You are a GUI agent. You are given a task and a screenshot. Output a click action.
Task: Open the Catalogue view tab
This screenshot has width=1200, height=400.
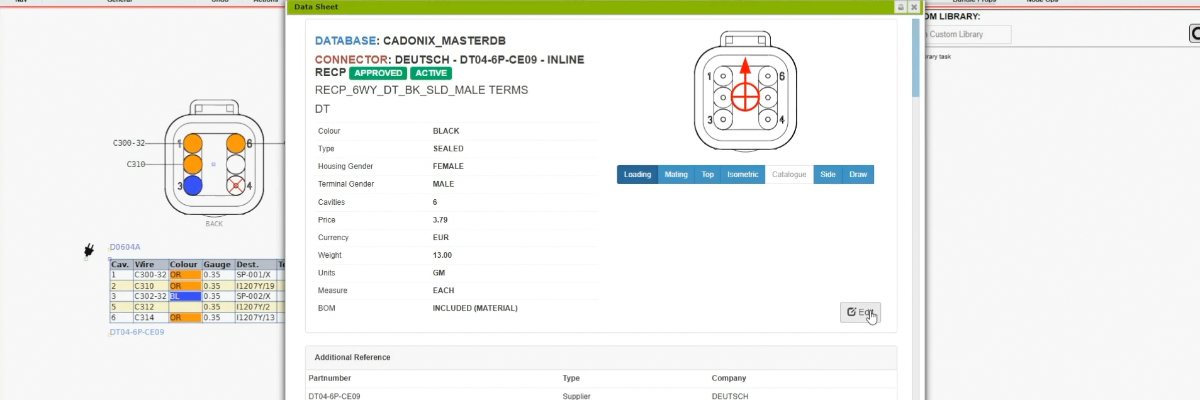coord(789,174)
